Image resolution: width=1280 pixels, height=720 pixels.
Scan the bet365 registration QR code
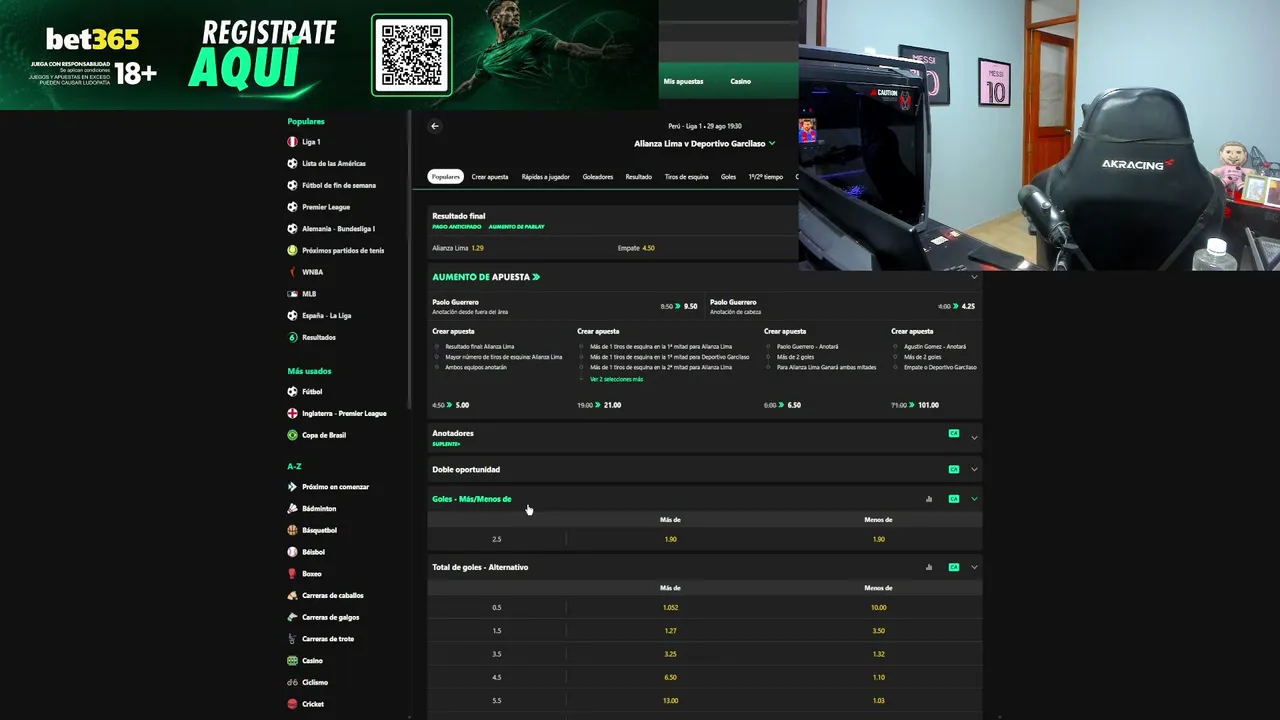click(412, 55)
